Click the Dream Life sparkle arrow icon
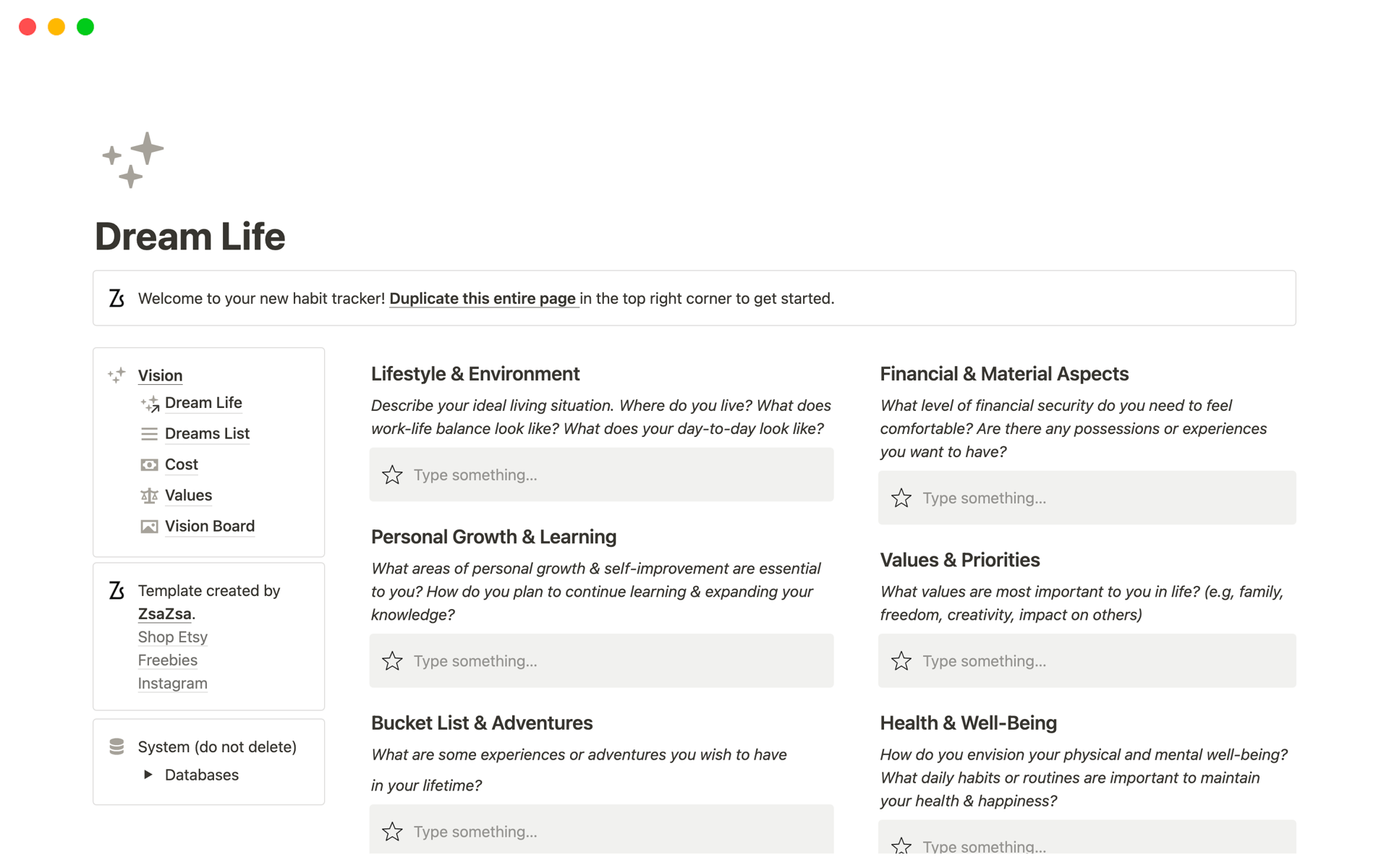 click(150, 404)
